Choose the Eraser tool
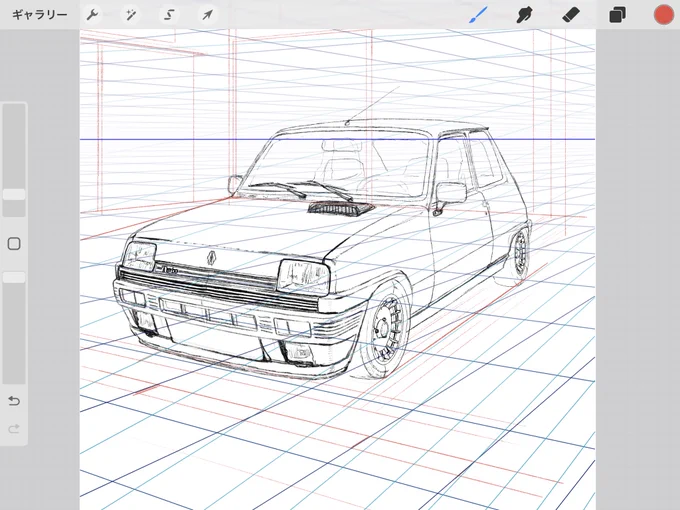680x510 pixels. pos(571,15)
